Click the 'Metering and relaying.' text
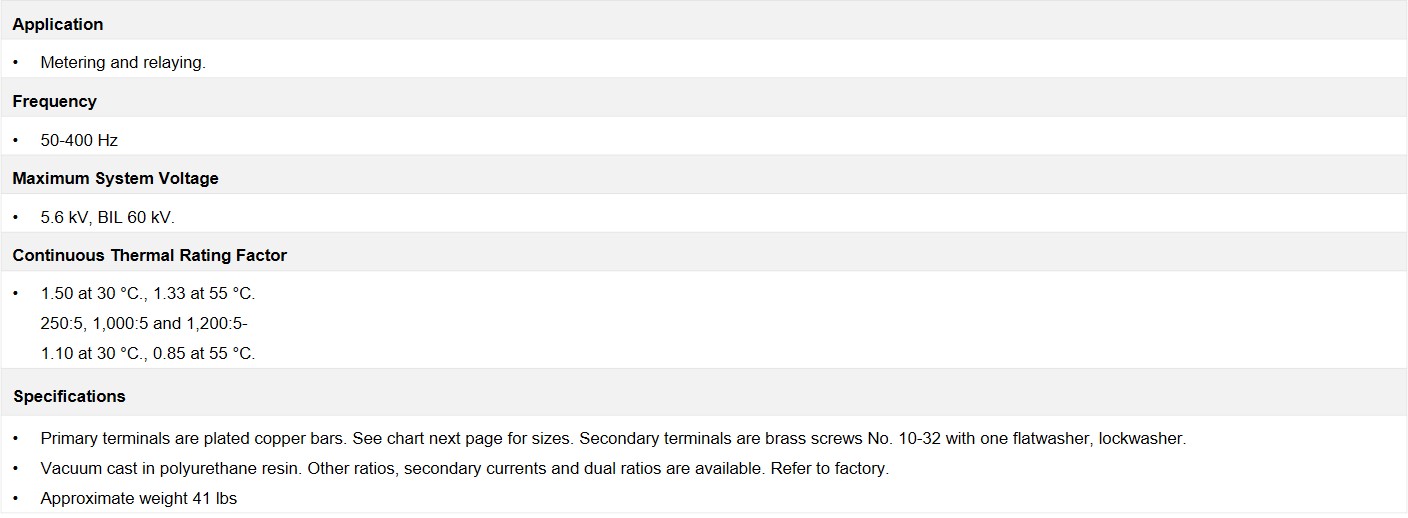 pyautogui.click(x=123, y=62)
